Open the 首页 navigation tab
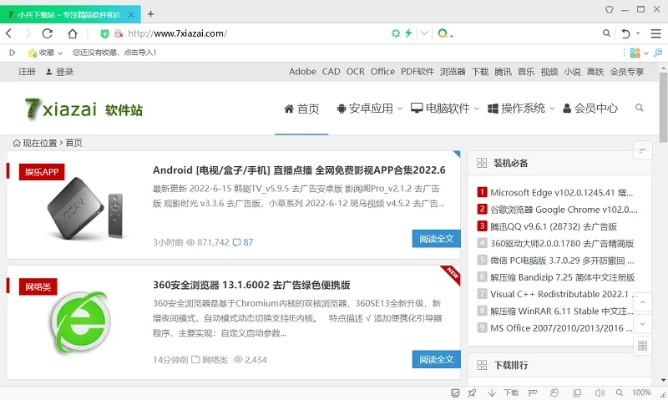The height and width of the screenshot is (400, 668). click(301, 109)
